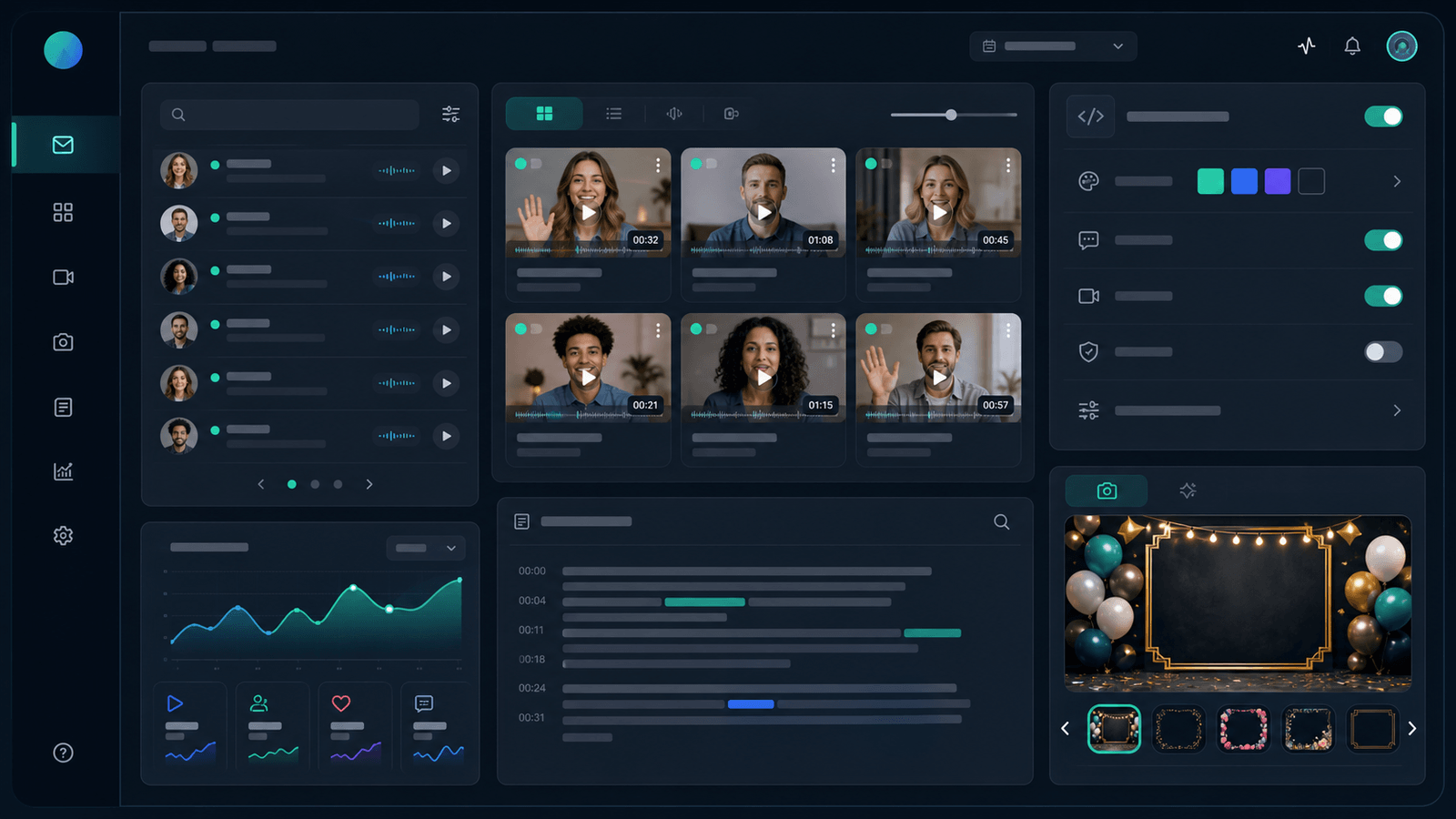
Task: Open the analytics chart sidebar icon
Action: 63,471
